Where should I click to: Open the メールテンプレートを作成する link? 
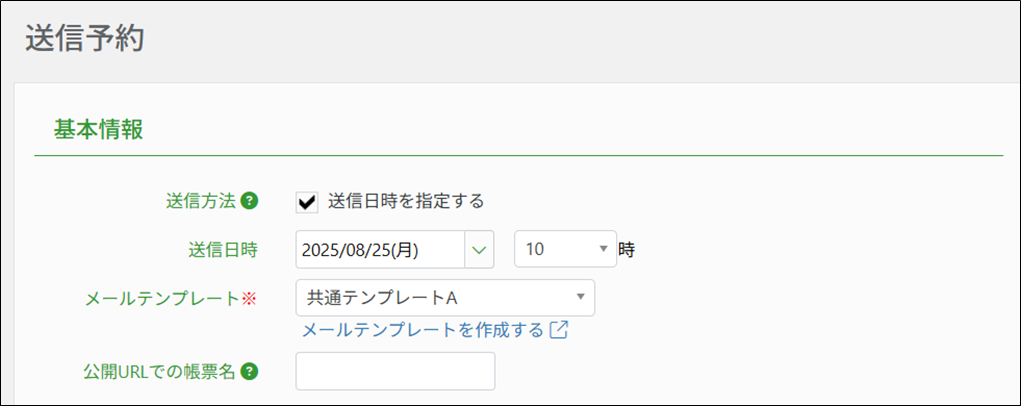tap(422, 330)
